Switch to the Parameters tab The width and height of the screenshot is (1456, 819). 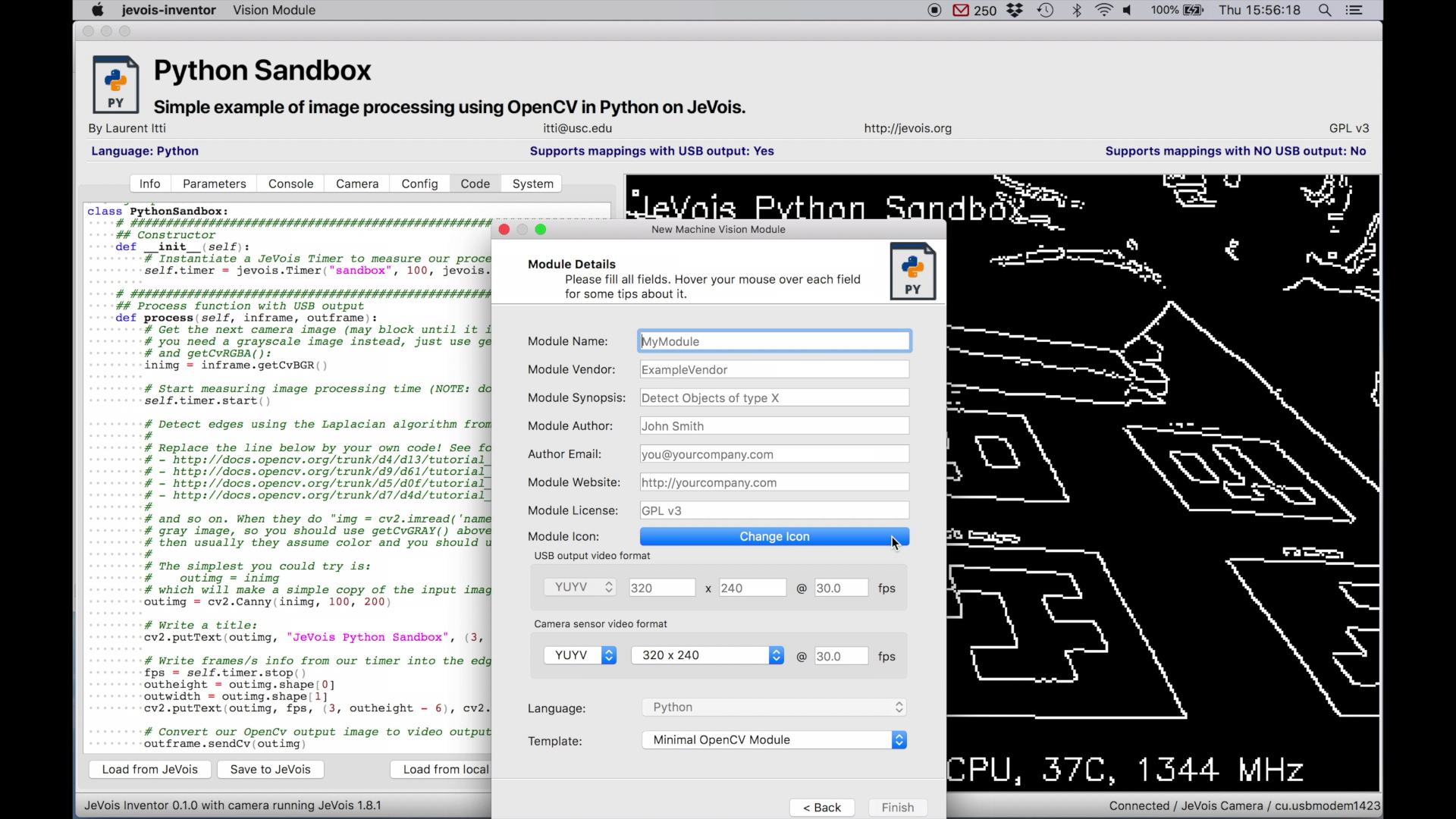pos(214,184)
